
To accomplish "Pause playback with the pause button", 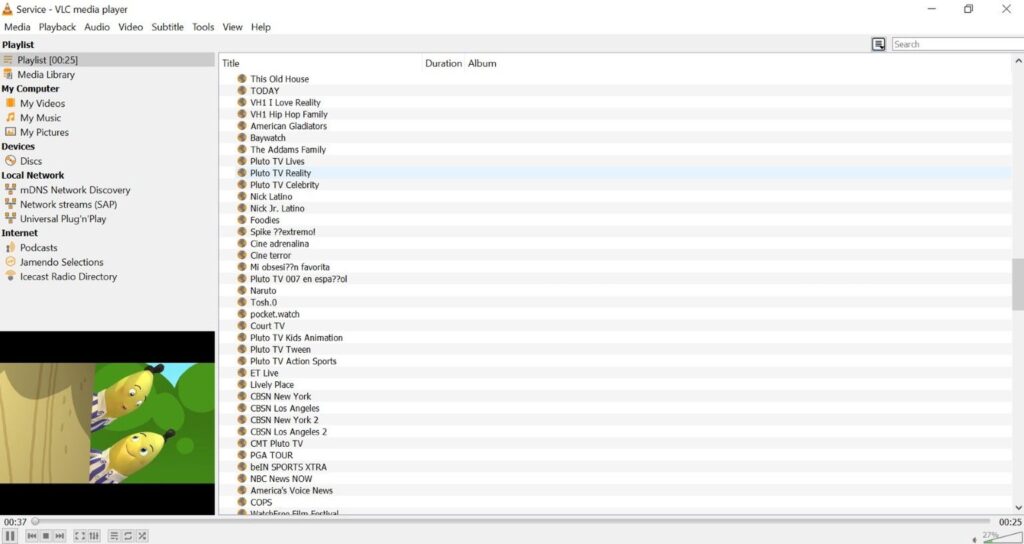I will pyautogui.click(x=10, y=536).
